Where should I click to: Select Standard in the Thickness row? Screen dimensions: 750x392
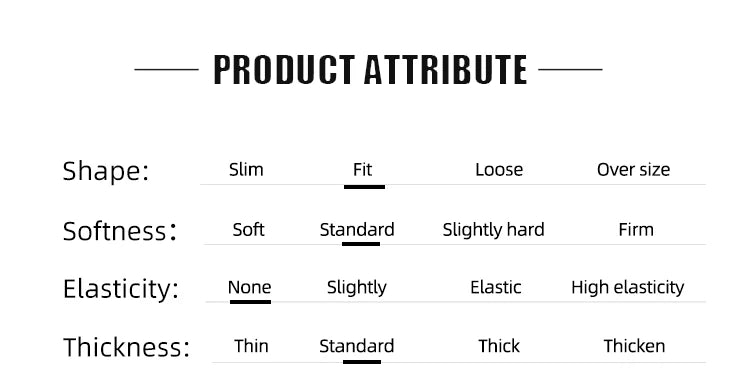coord(356,346)
